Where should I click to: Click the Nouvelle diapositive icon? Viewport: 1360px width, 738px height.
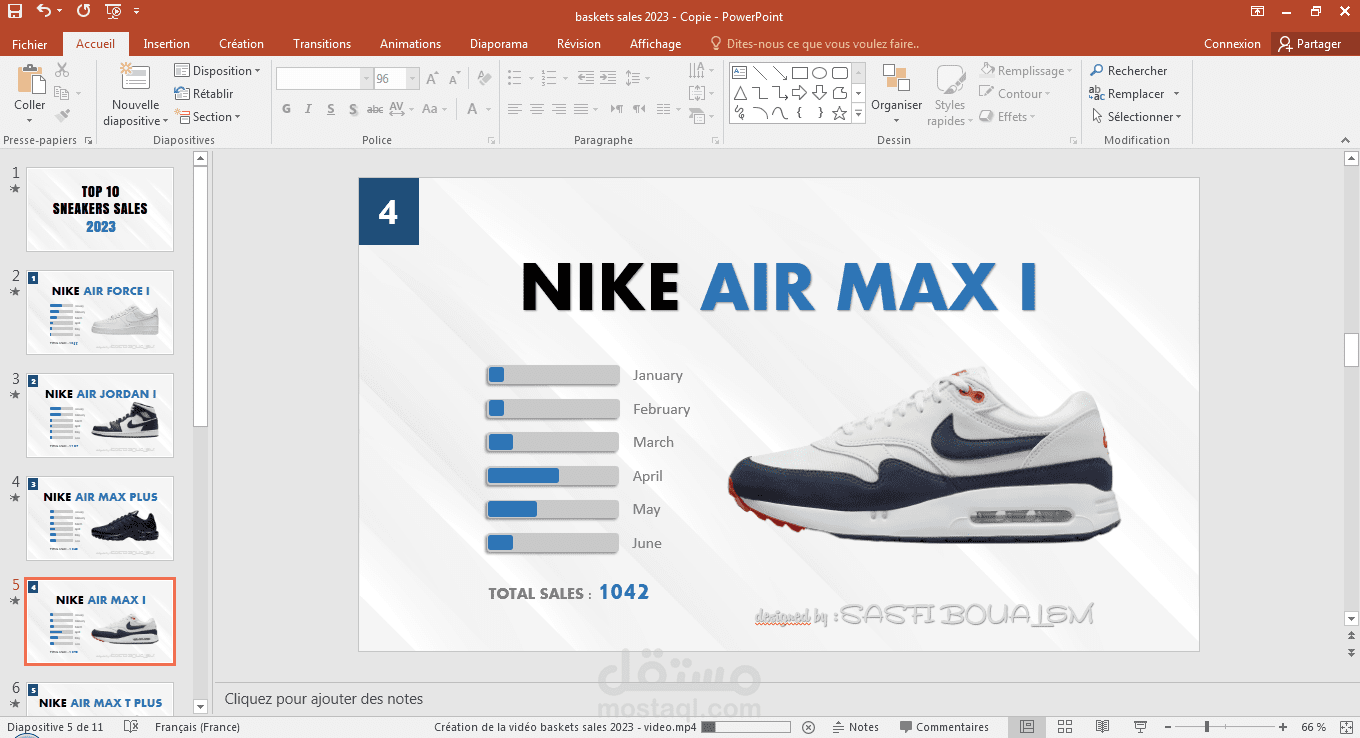pos(135,78)
